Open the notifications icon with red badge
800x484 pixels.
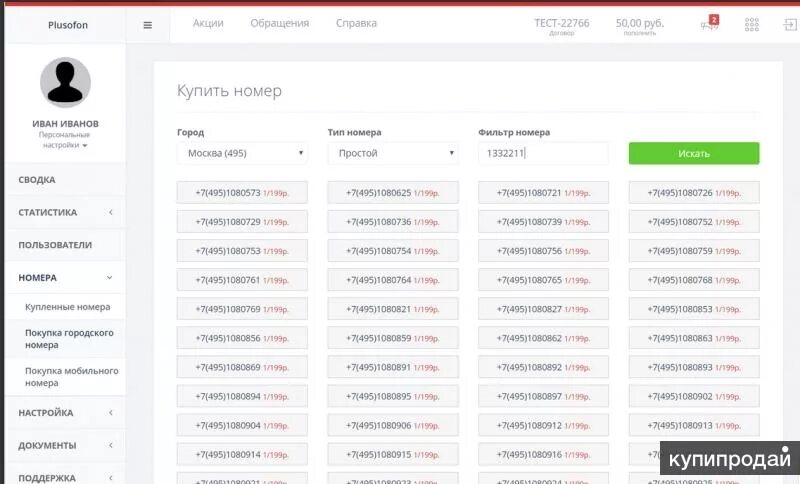click(710, 23)
